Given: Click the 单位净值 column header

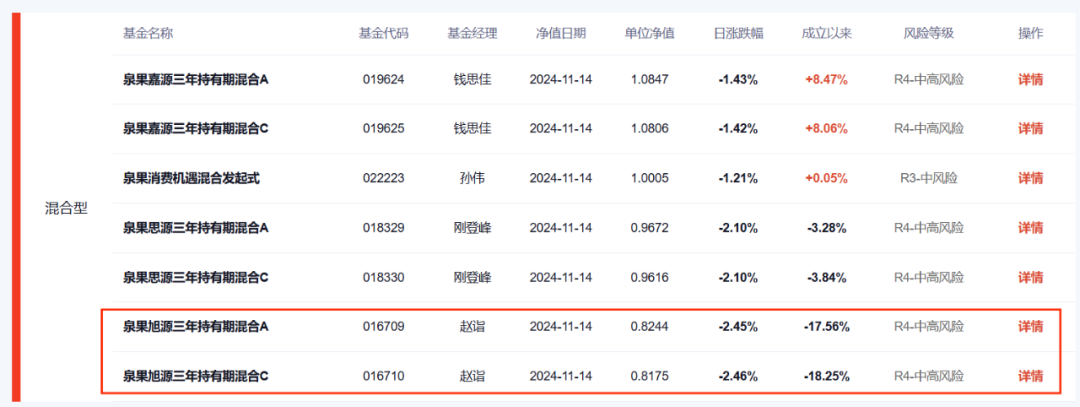Looking at the screenshot, I should pos(650,33).
